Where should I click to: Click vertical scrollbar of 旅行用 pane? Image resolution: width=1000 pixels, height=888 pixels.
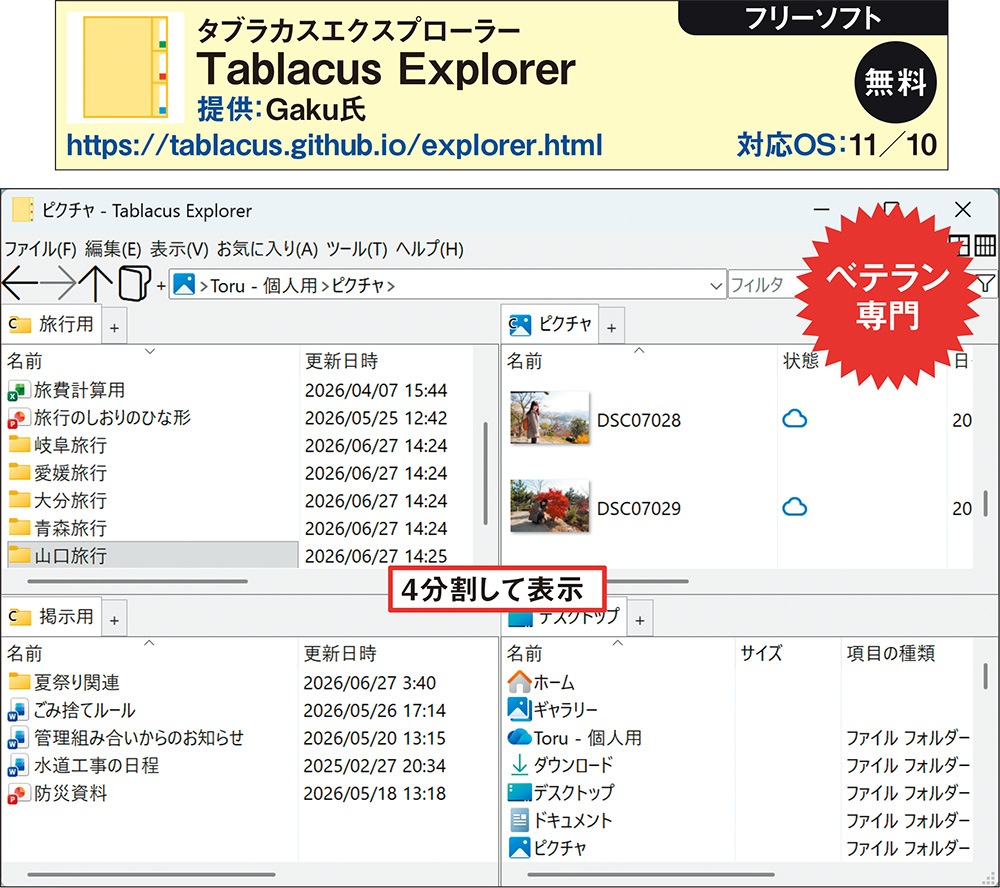coord(485,473)
